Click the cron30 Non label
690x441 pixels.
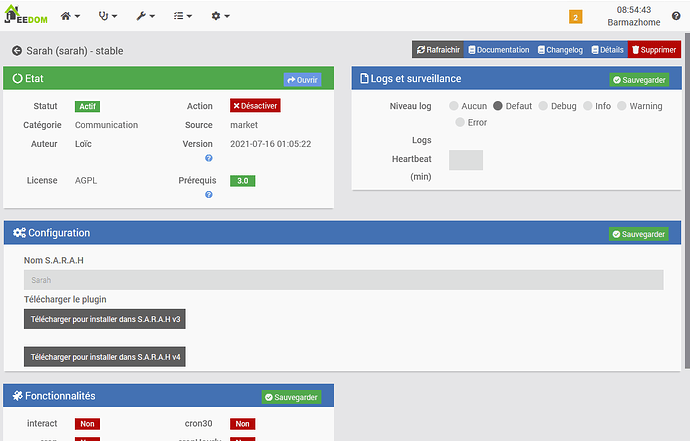242,424
